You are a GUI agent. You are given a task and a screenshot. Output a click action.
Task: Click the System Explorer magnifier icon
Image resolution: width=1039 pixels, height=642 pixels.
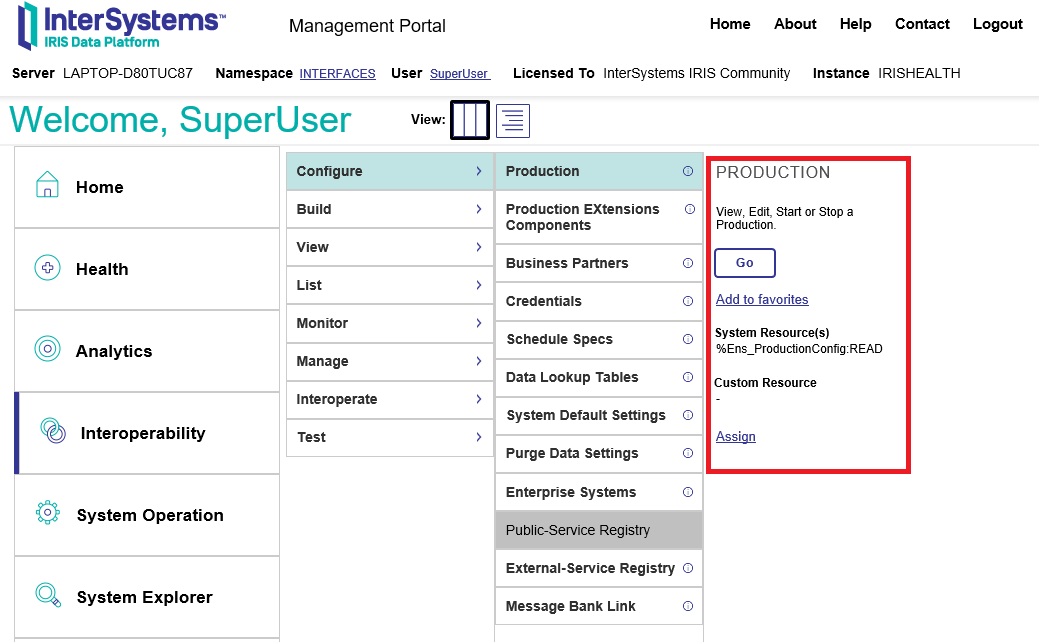click(48, 595)
